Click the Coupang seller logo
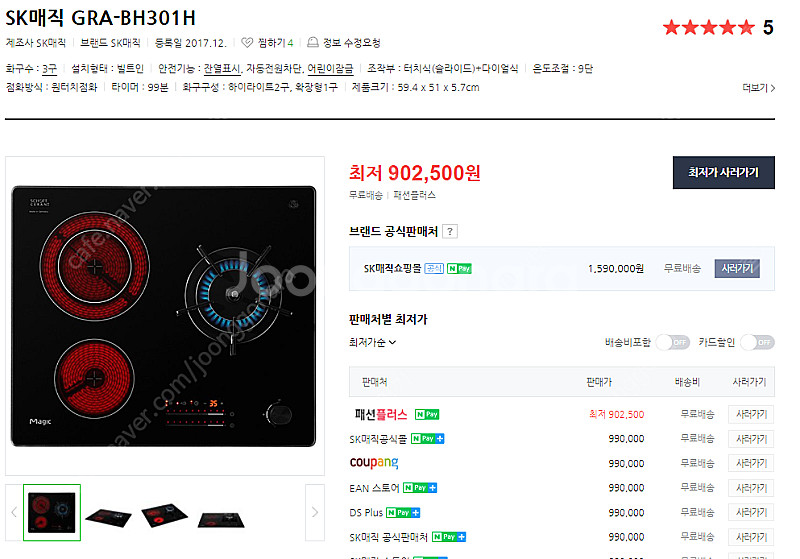The height and width of the screenshot is (559, 800). pos(374,463)
